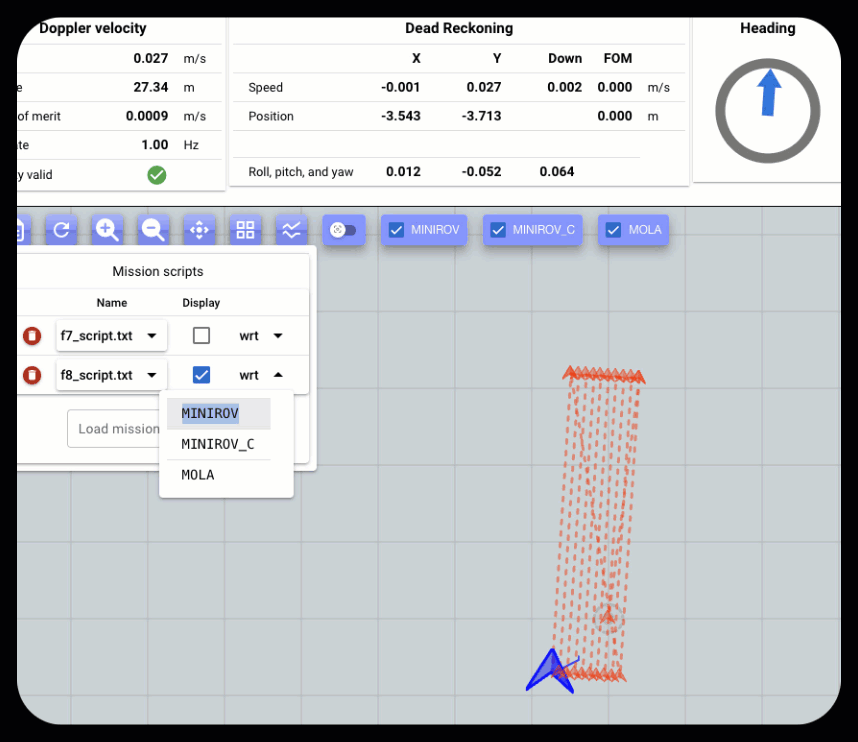Zoom out of the map
The height and width of the screenshot is (742, 858).
(x=153, y=230)
